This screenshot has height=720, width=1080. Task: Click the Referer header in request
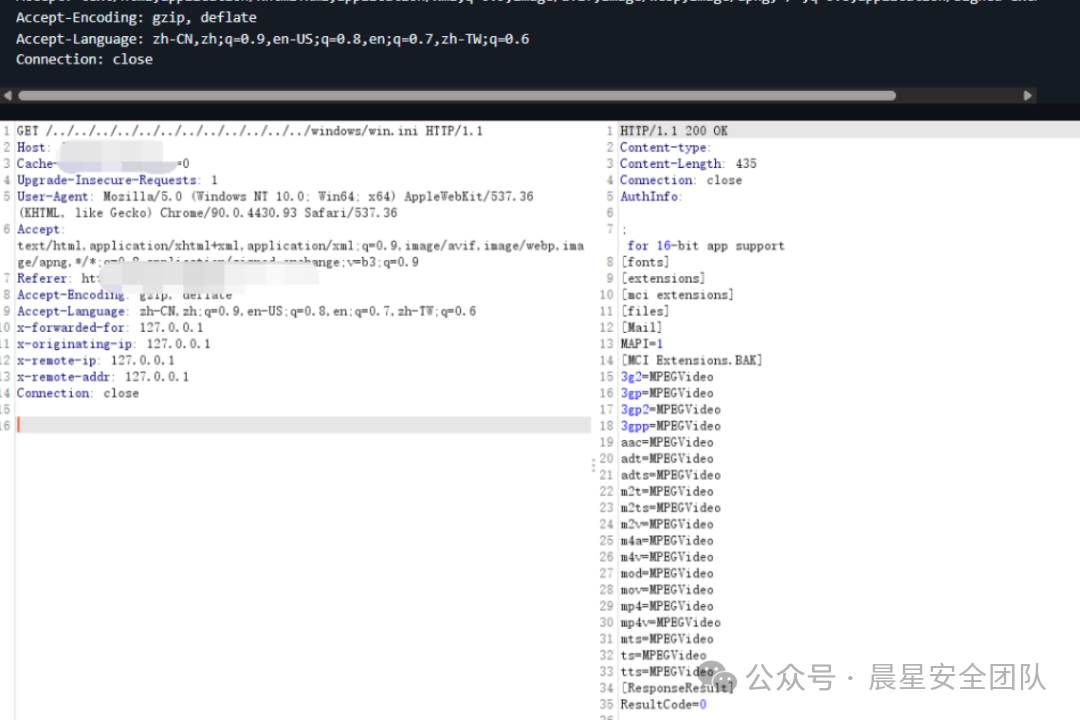[x=43, y=279]
